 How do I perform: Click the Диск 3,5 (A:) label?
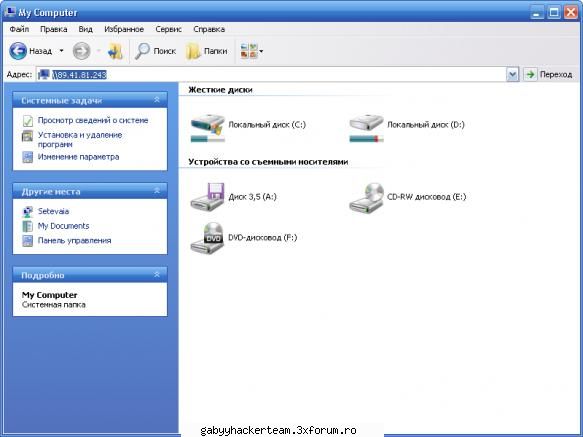[x=252, y=197]
